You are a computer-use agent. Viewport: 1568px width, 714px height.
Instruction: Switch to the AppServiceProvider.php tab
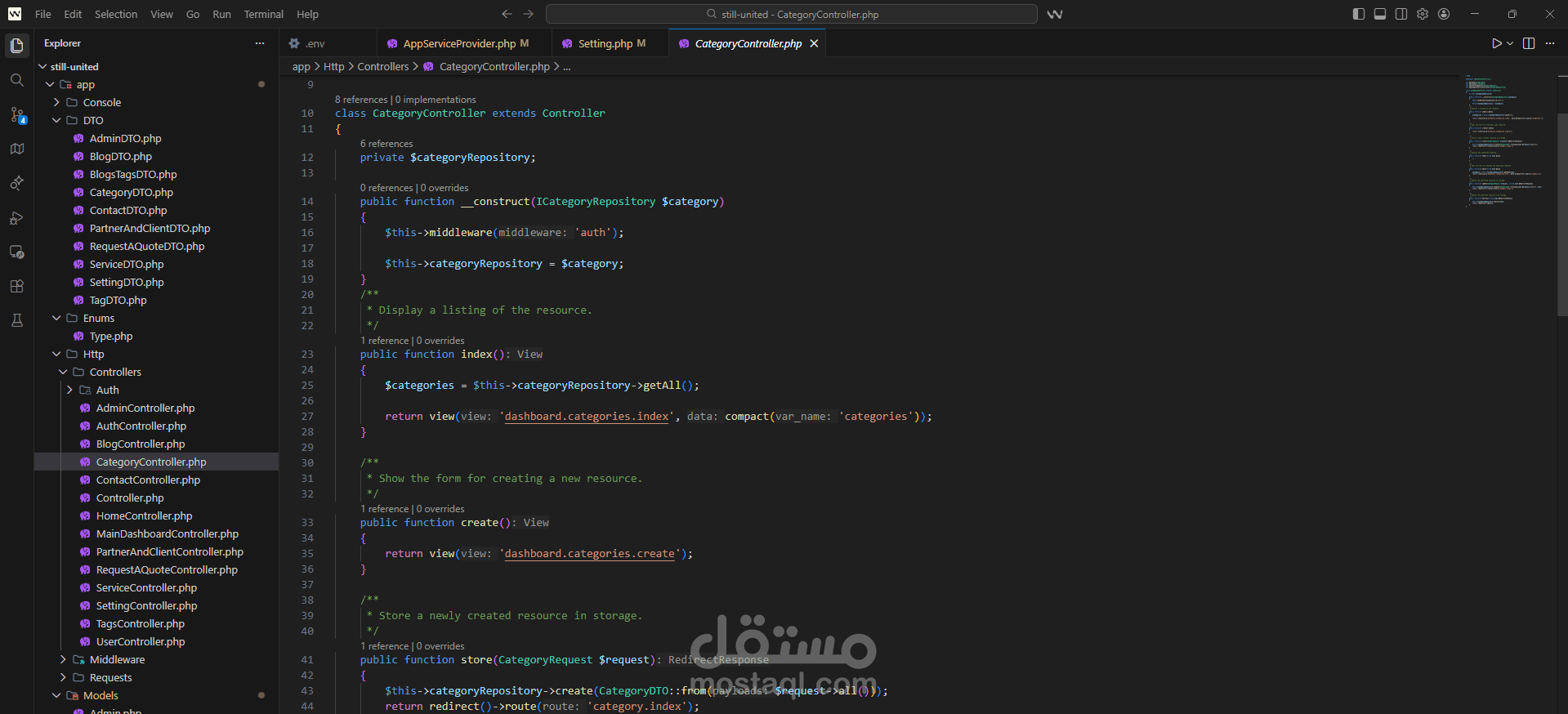pos(462,43)
